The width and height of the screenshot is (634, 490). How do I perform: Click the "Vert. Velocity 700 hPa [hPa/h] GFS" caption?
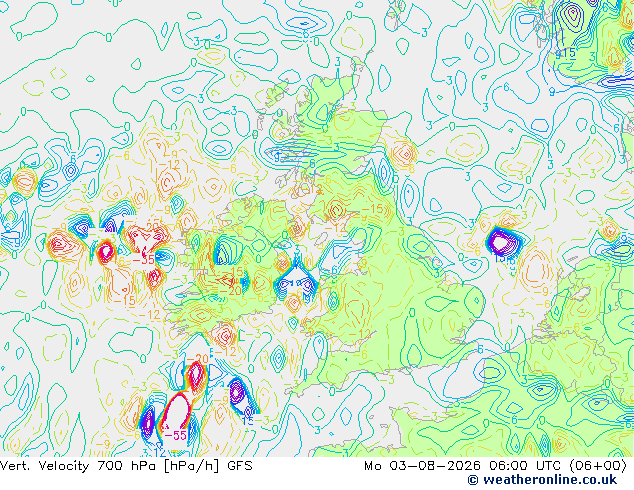[126, 466]
